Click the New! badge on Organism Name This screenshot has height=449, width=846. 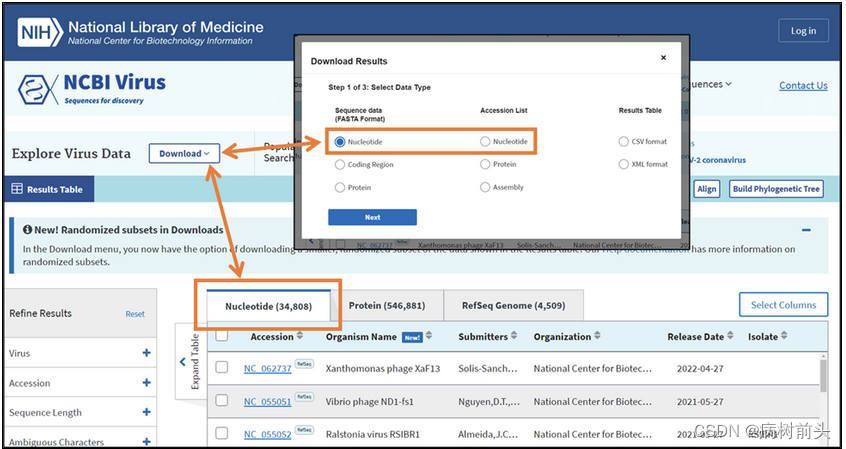coord(412,337)
